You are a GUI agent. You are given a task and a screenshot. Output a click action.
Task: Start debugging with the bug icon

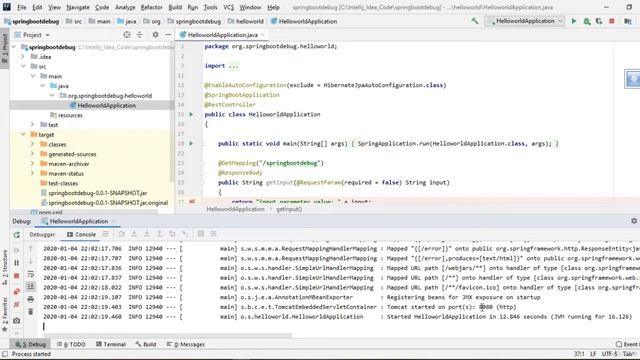(587, 21)
